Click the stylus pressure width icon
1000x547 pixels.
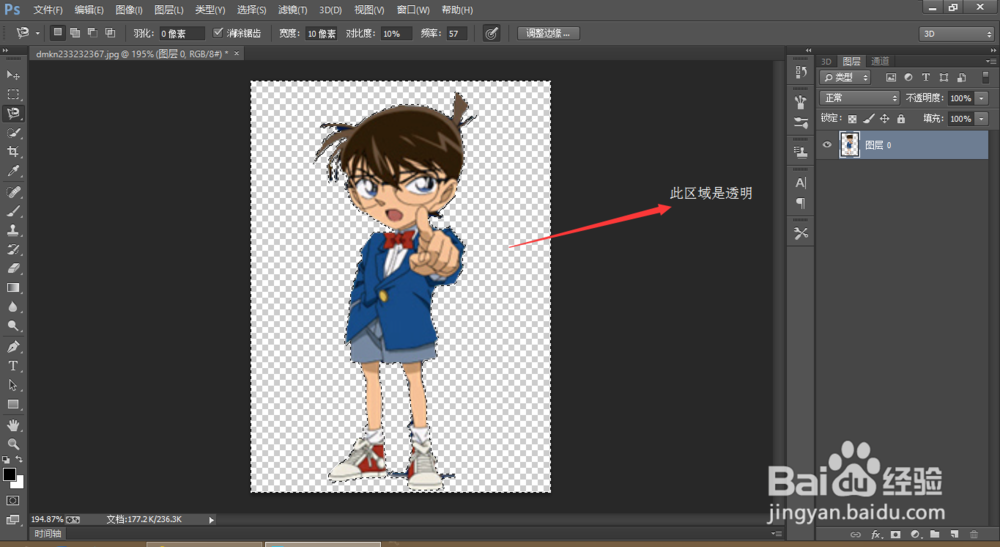click(491, 33)
